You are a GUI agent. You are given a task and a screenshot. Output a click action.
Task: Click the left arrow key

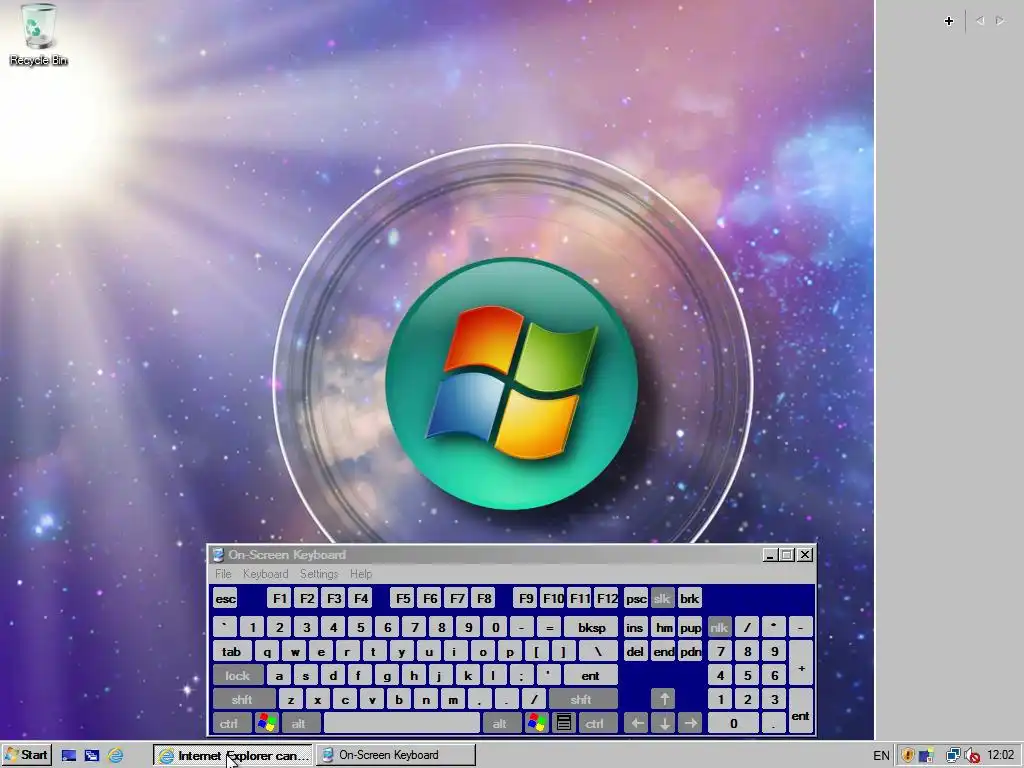pos(637,724)
